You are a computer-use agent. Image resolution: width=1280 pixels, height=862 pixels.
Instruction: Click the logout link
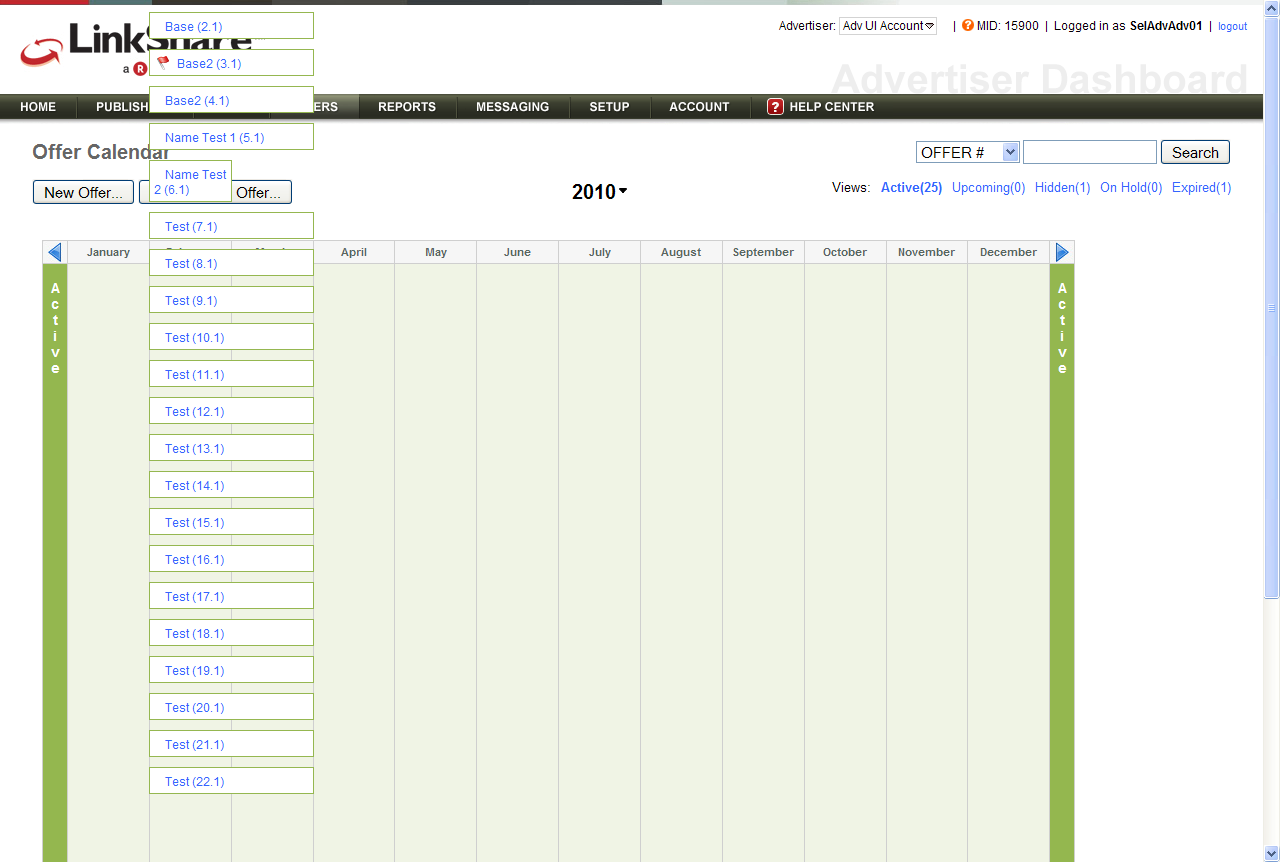coord(1232,27)
